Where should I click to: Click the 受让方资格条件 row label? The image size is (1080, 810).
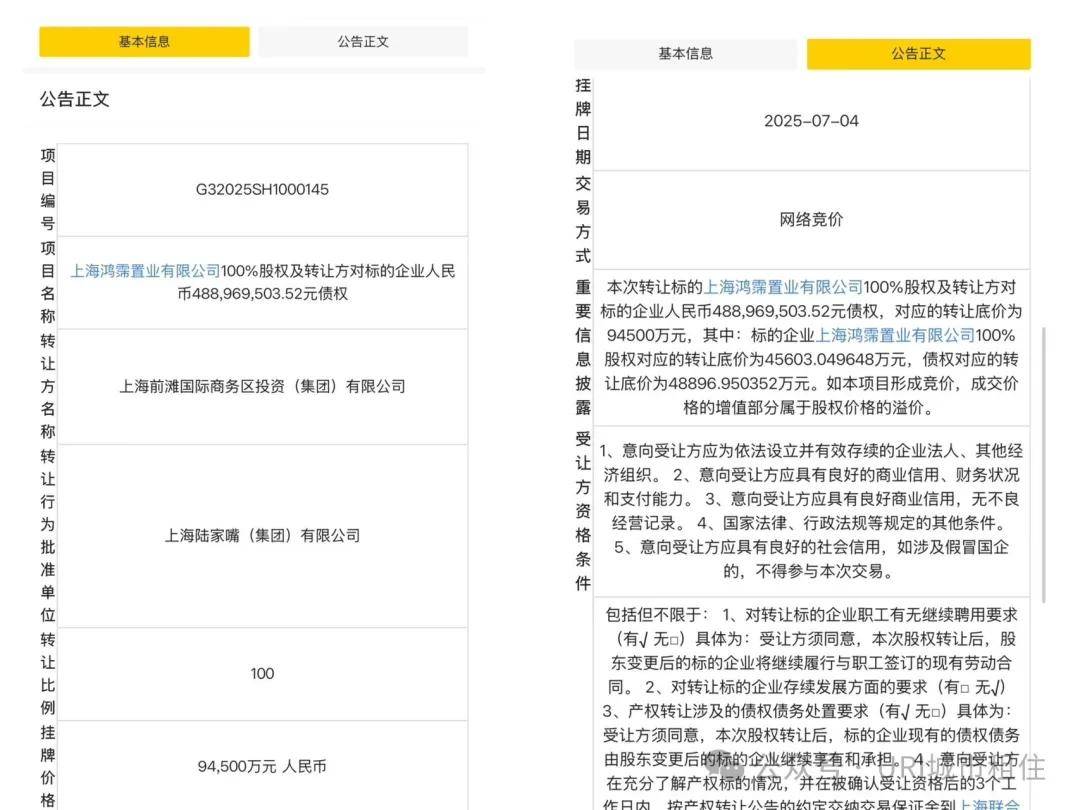pos(583,510)
